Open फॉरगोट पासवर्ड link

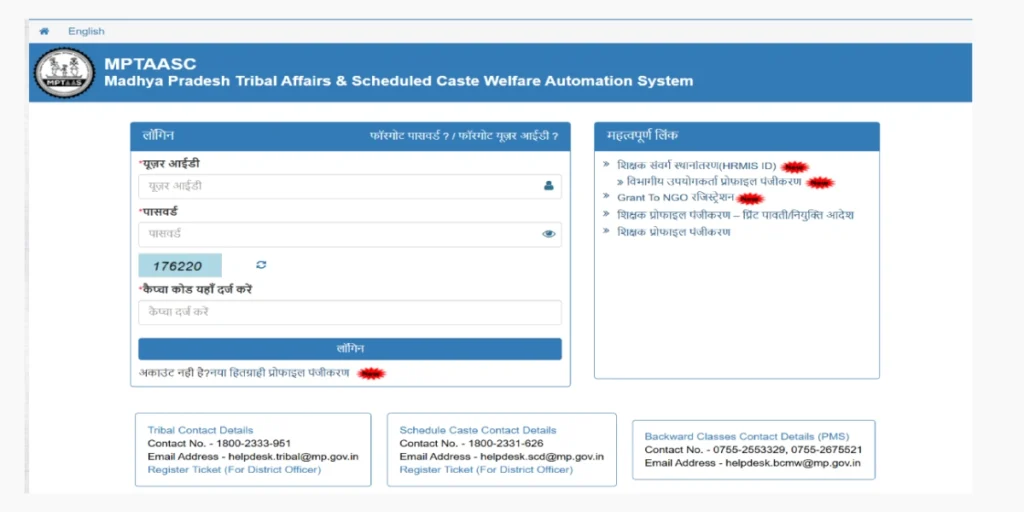[409, 136]
